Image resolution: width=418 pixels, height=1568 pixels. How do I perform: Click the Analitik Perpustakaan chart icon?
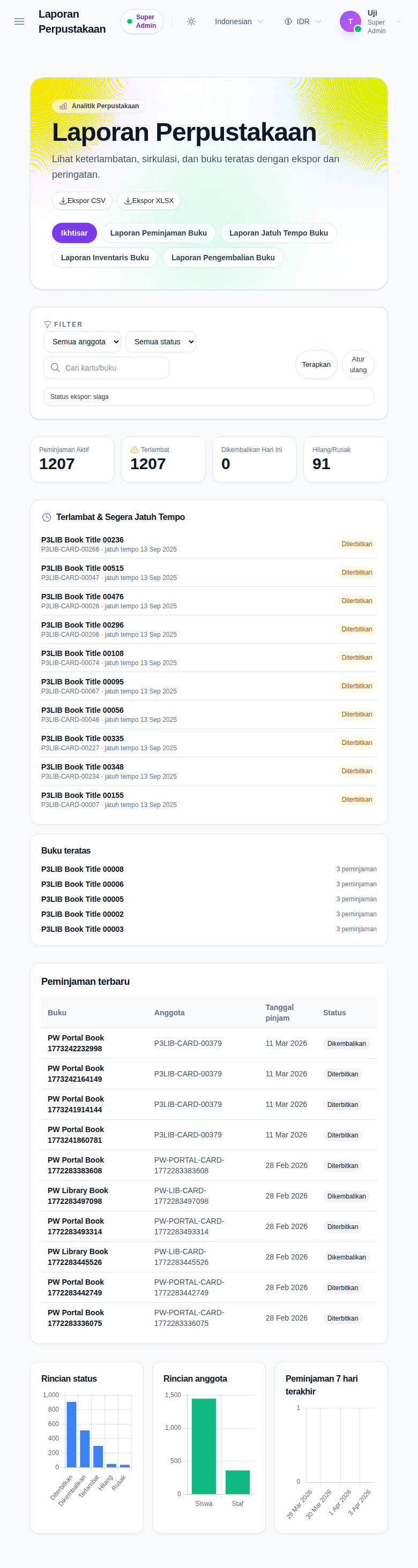pyautogui.click(x=63, y=106)
